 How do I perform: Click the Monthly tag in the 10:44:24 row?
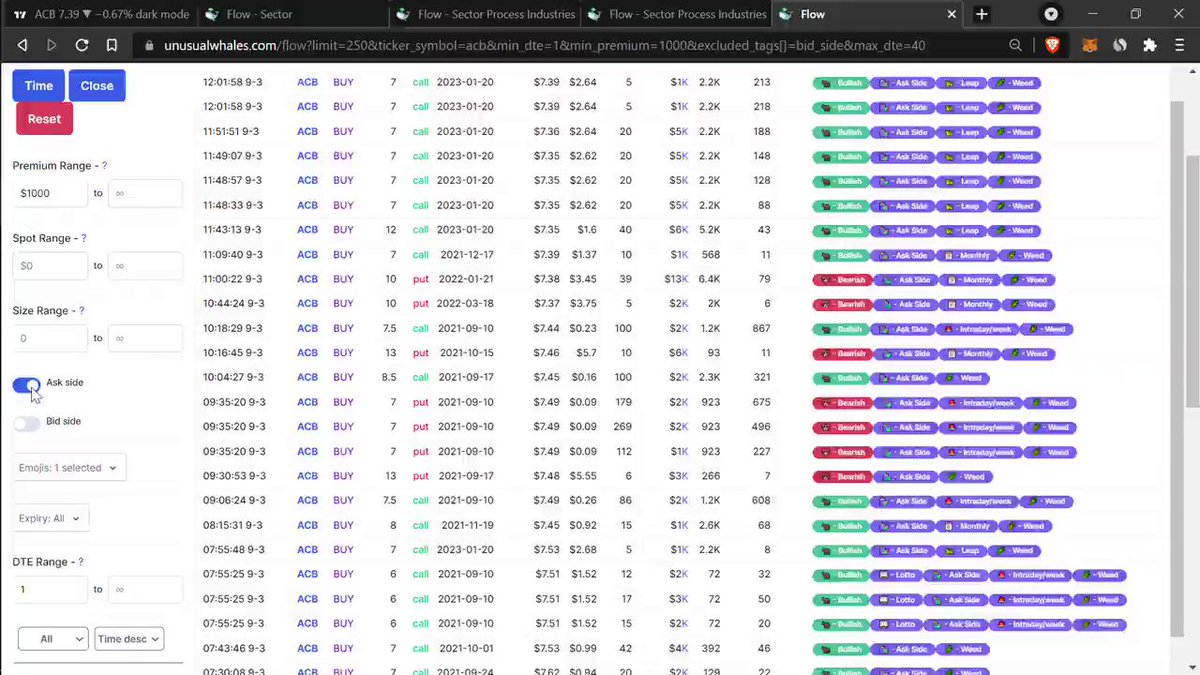click(970, 305)
